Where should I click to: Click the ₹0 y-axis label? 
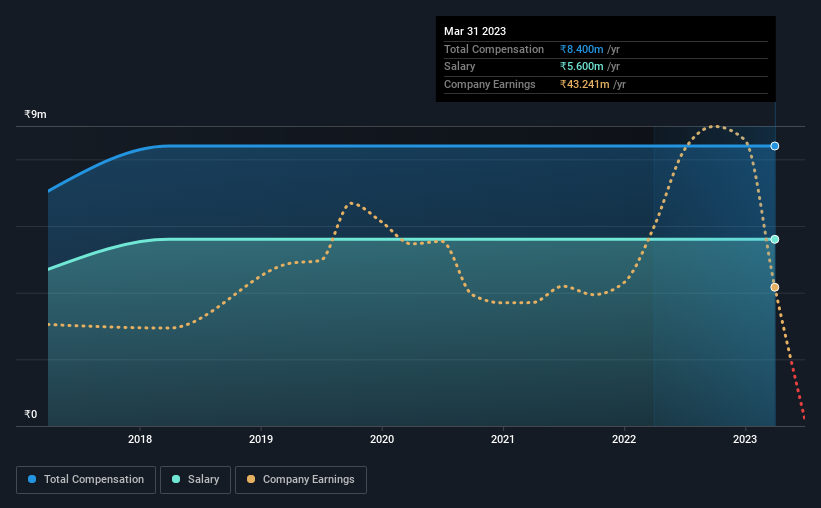(x=30, y=414)
